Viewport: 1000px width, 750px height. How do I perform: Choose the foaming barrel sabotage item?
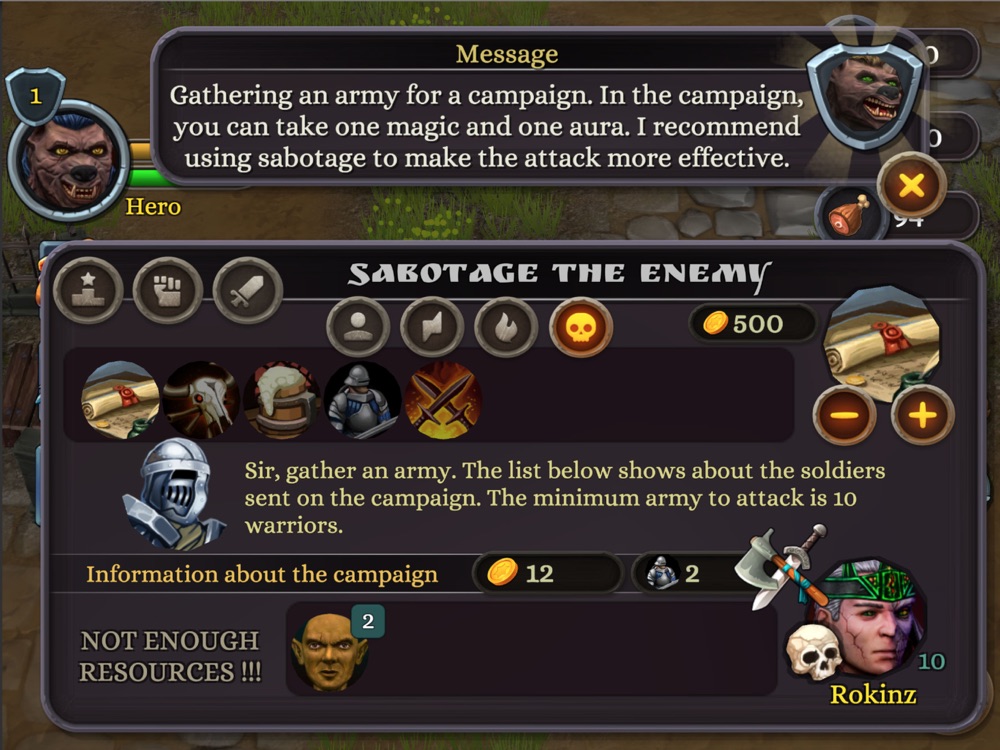click(282, 400)
